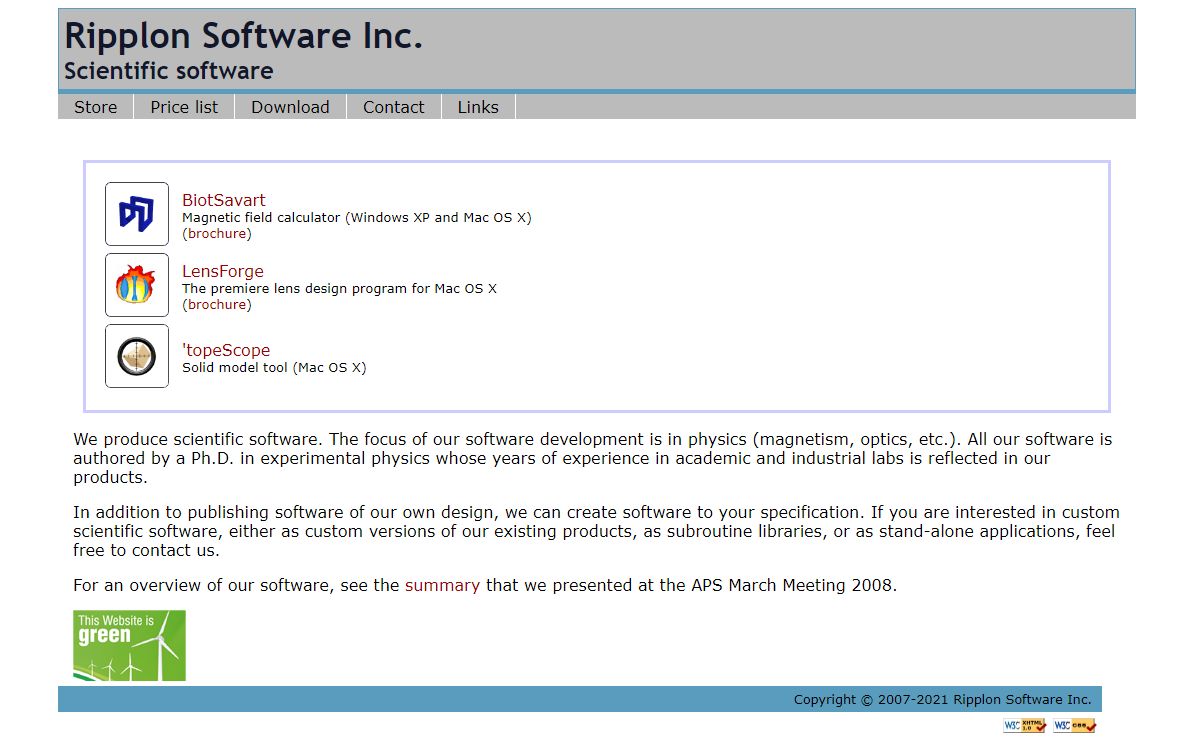The height and width of the screenshot is (740, 1200).
Task: Select the copyright 2007-2021 footer text
Action: [x=942, y=699]
